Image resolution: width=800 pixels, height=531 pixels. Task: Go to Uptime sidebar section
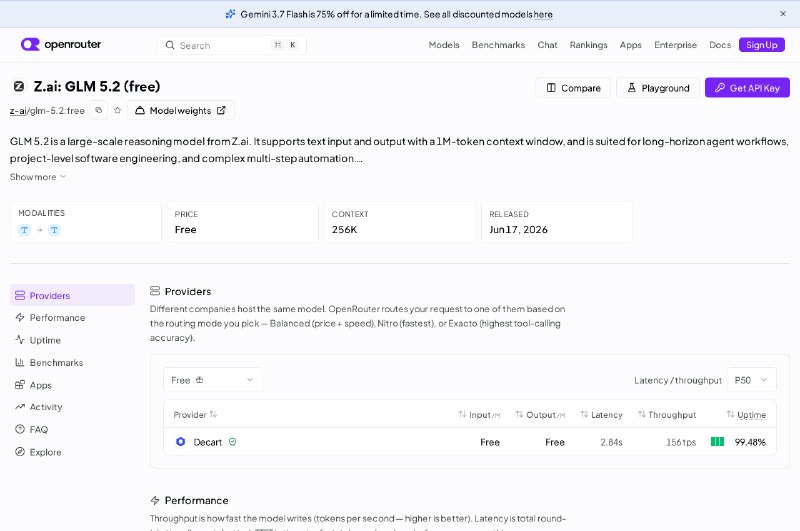(72, 340)
